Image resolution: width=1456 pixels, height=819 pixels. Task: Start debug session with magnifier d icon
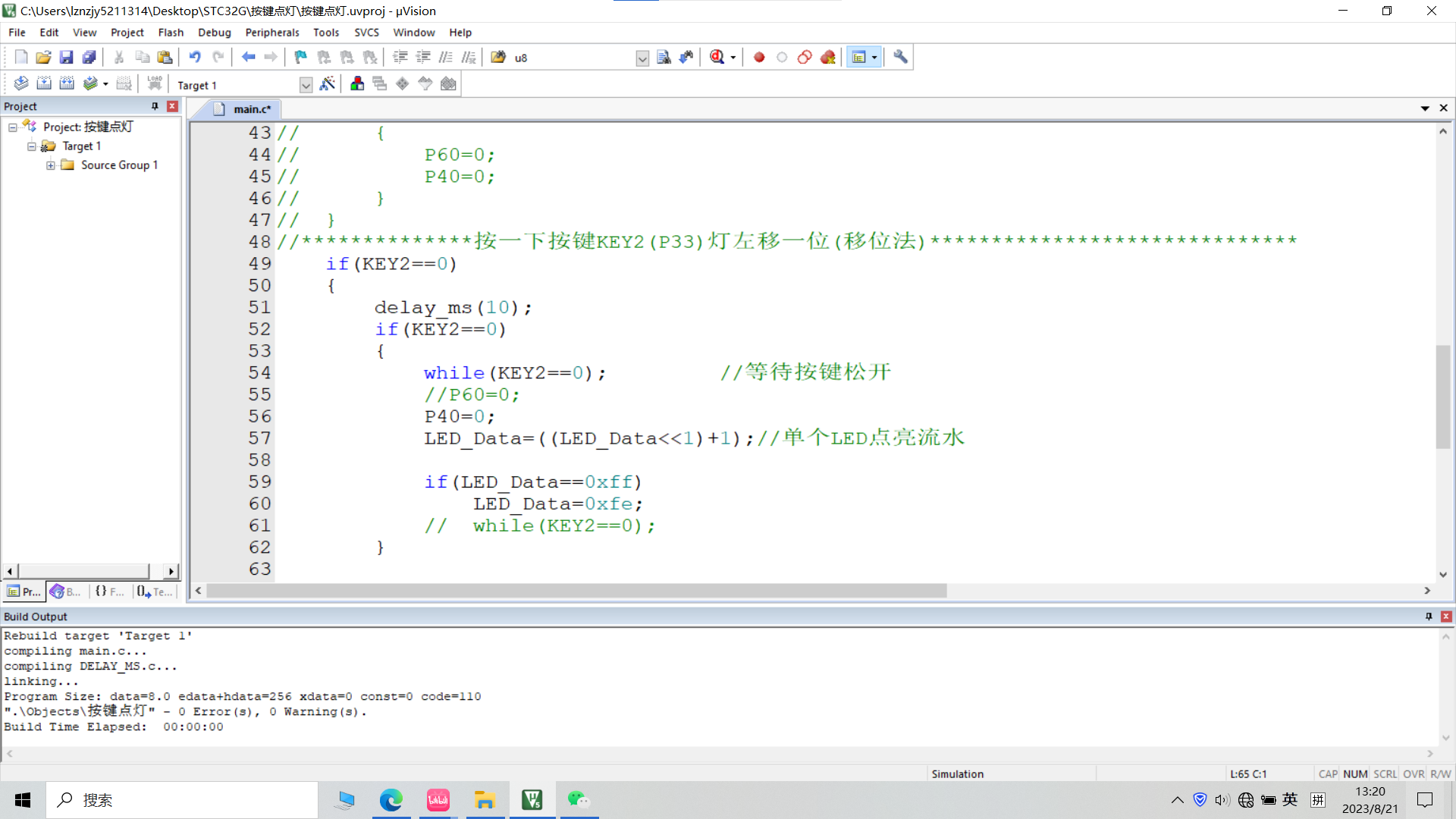coord(717,57)
